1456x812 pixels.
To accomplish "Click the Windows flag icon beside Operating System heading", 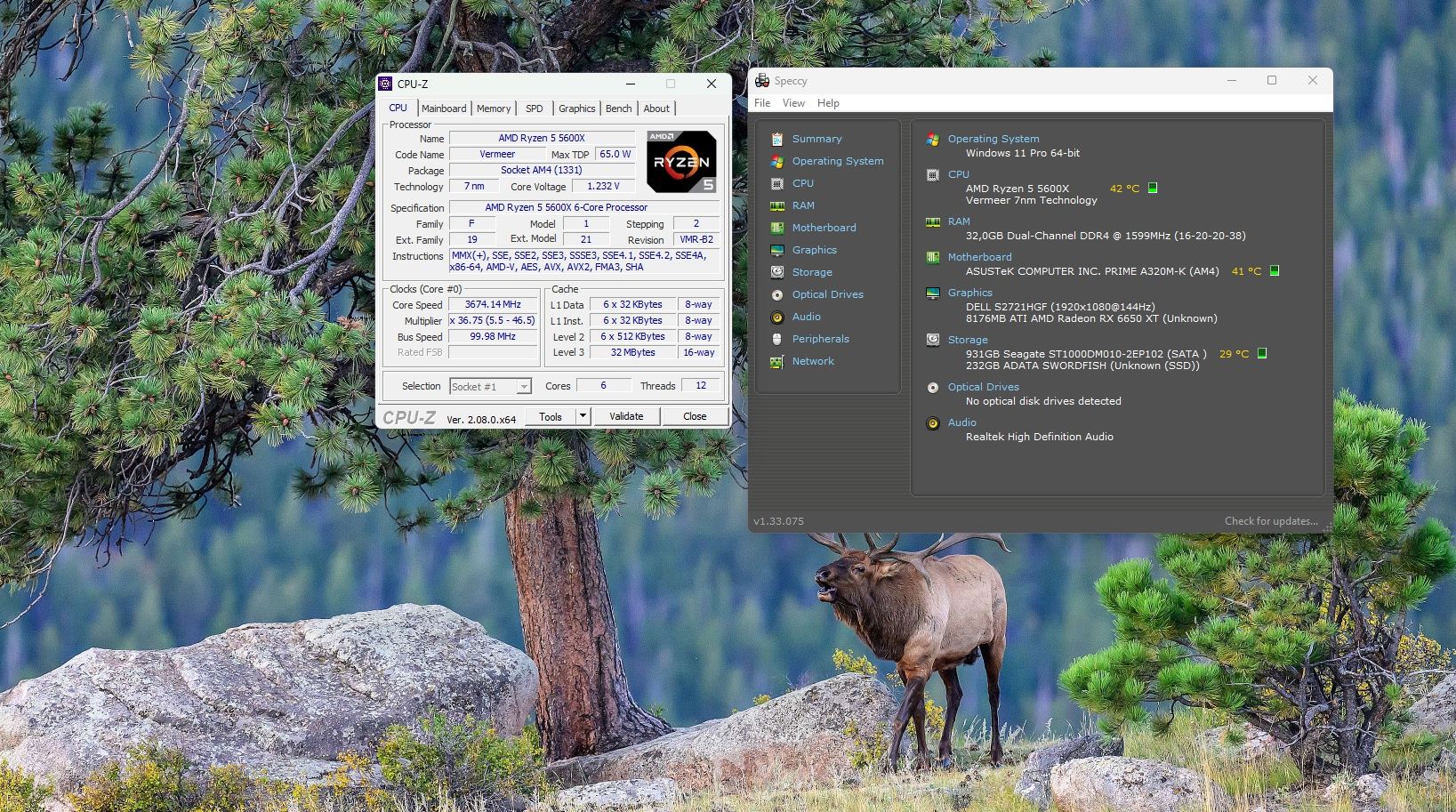I will coord(933,139).
